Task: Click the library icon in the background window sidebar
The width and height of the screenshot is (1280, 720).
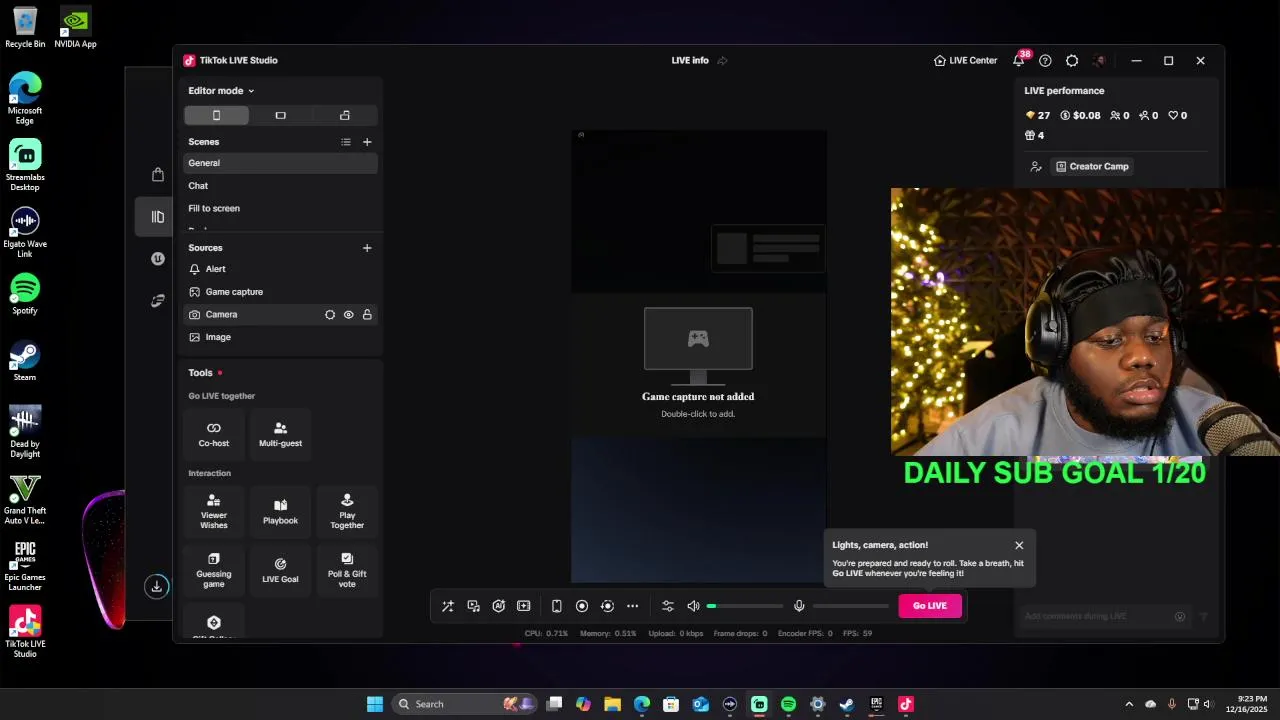Action: [157, 217]
